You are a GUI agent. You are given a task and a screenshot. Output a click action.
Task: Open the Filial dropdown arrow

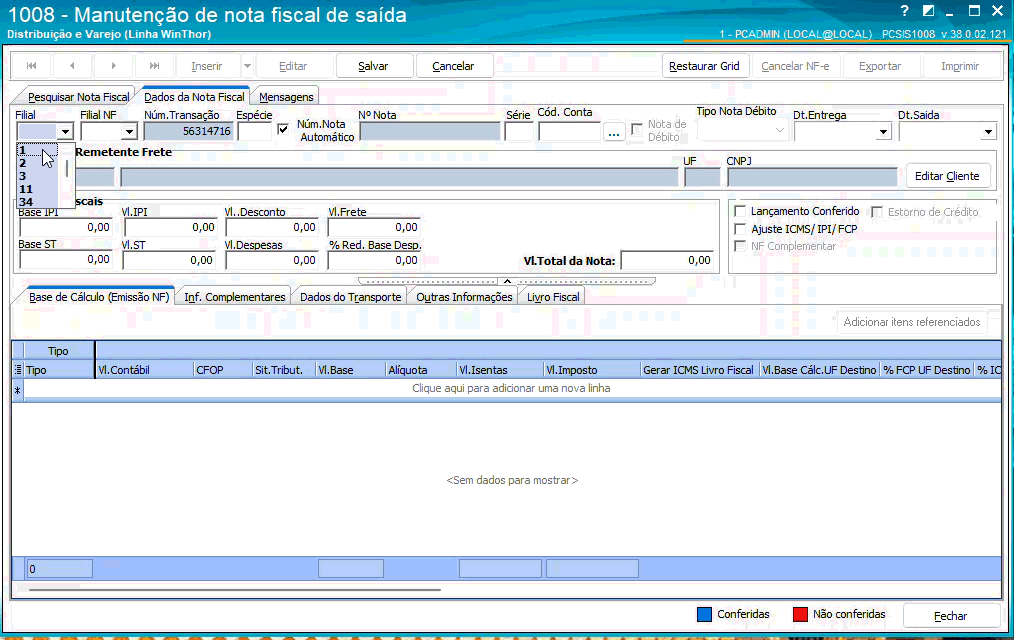point(65,132)
